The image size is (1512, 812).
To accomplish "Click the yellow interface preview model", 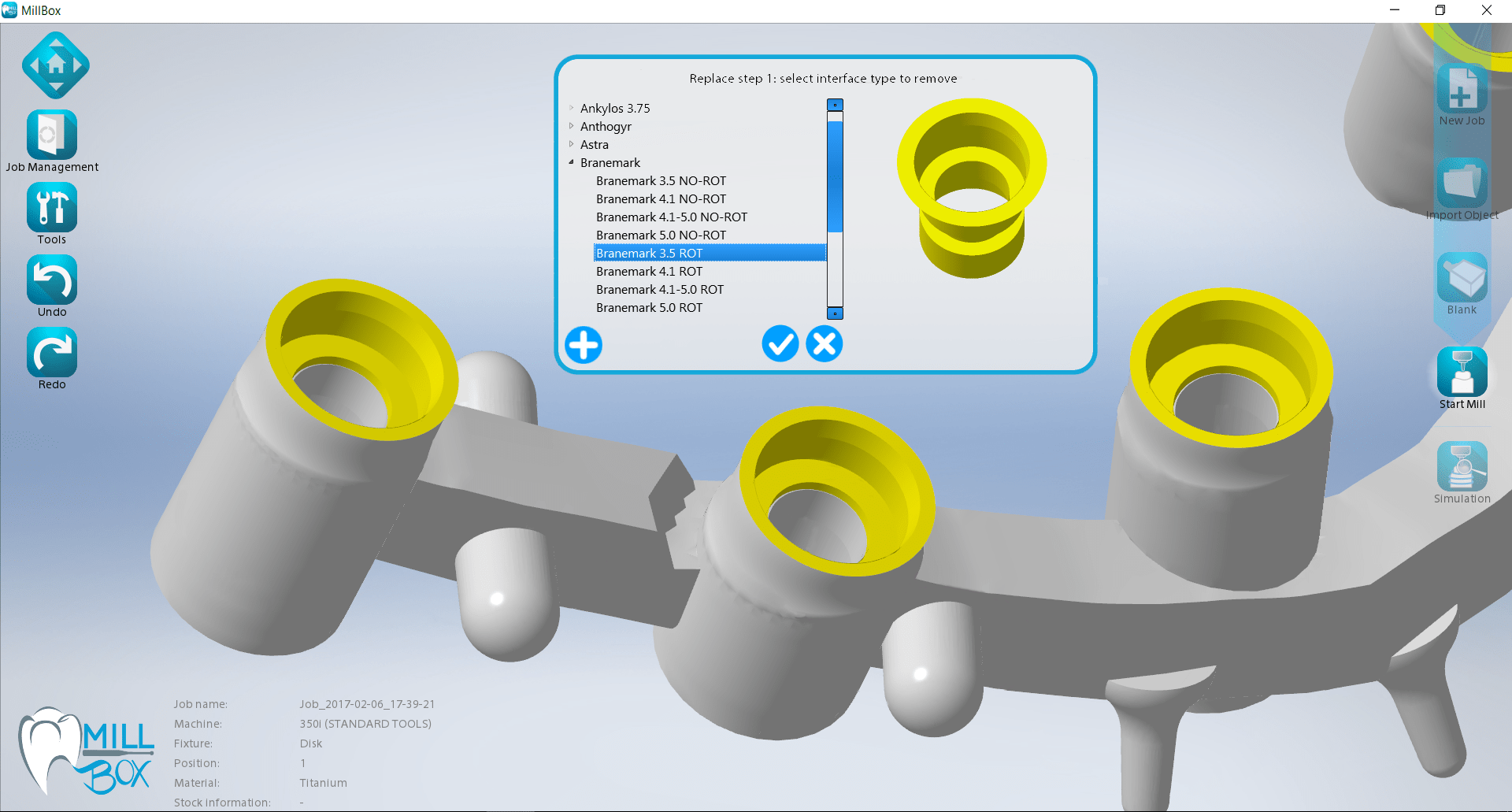I will point(972,187).
